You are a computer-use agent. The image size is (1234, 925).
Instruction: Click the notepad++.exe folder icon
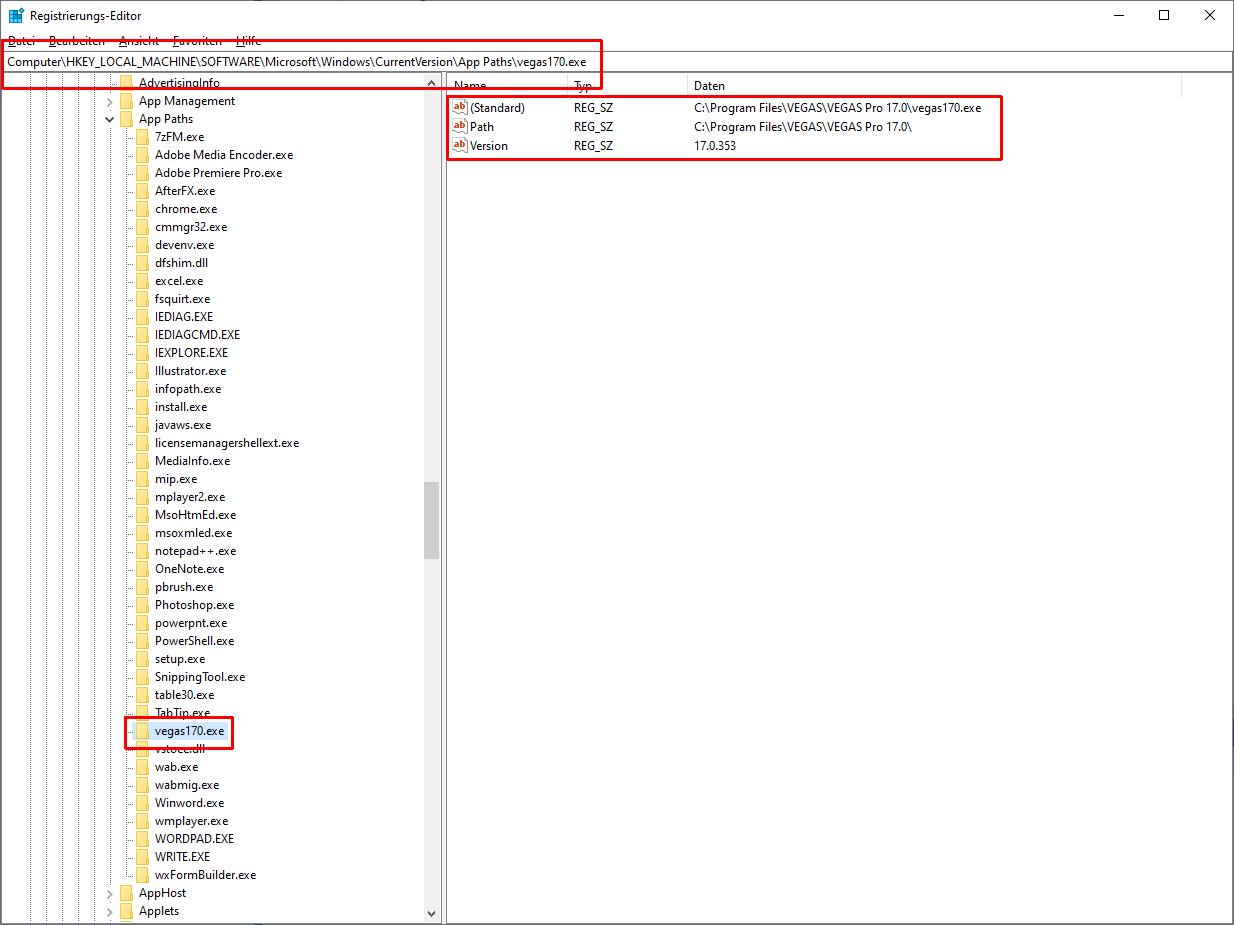[x=142, y=551]
